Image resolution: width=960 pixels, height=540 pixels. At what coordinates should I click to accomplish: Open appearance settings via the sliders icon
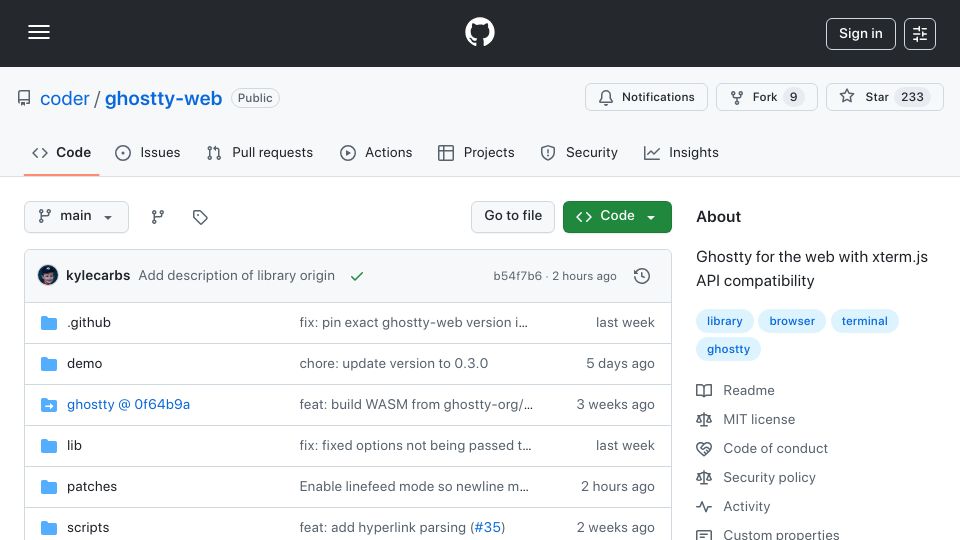[x=920, y=34]
